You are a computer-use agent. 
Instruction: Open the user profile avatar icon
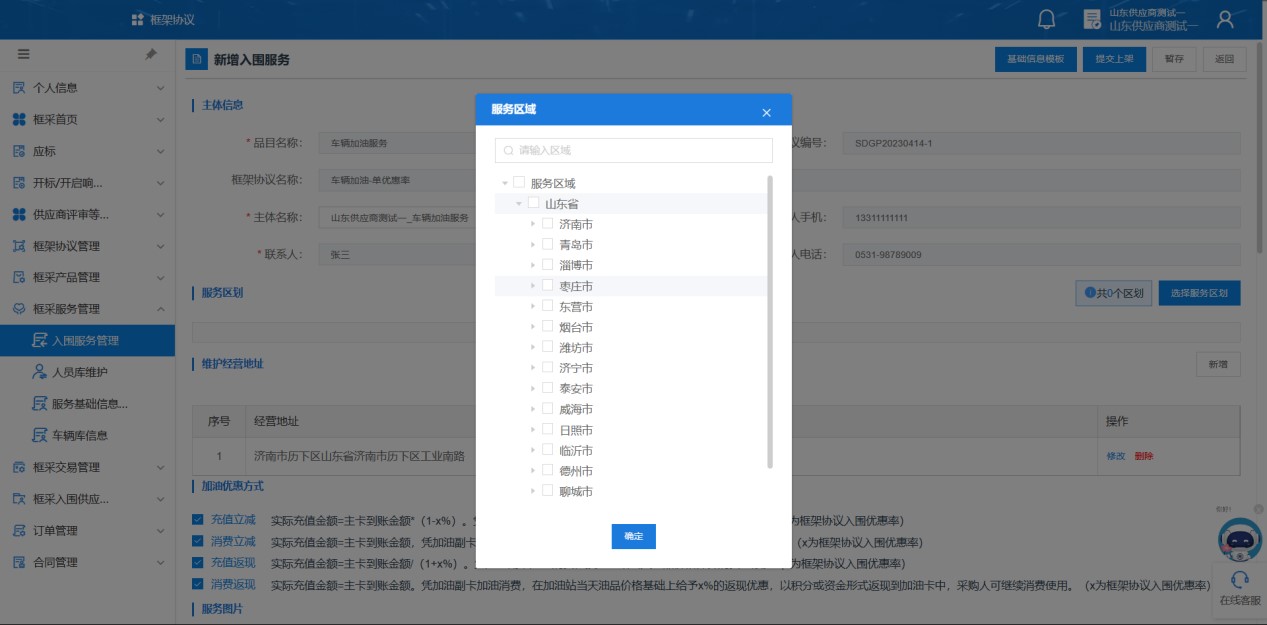tap(1225, 19)
